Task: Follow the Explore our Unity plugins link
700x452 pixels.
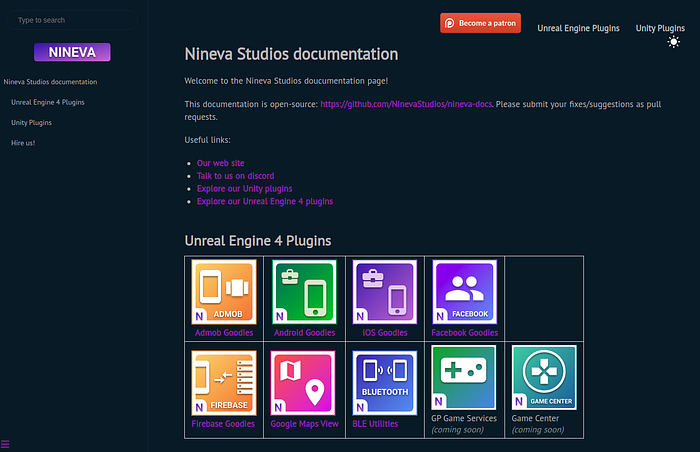Action: pyautogui.click(x=245, y=188)
